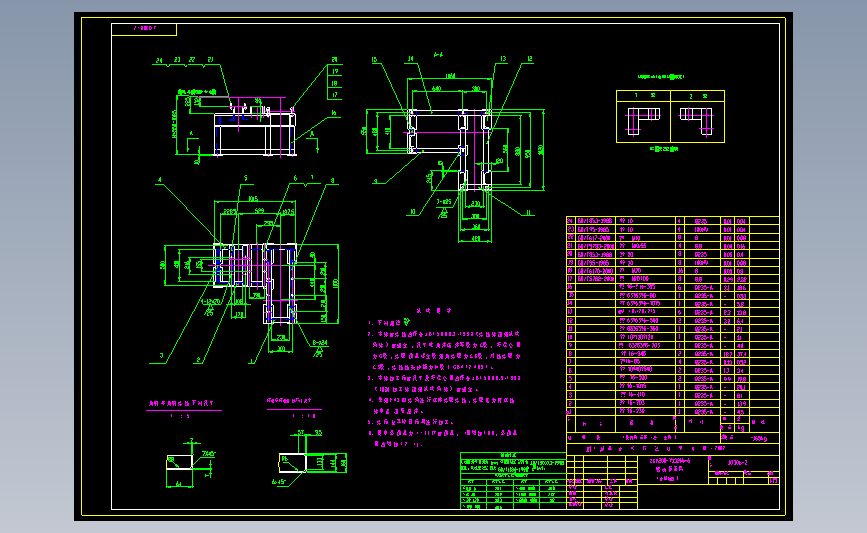This screenshot has width=867, height=533.
Task: Click parts list row number 17
Action: [x=672, y=279]
